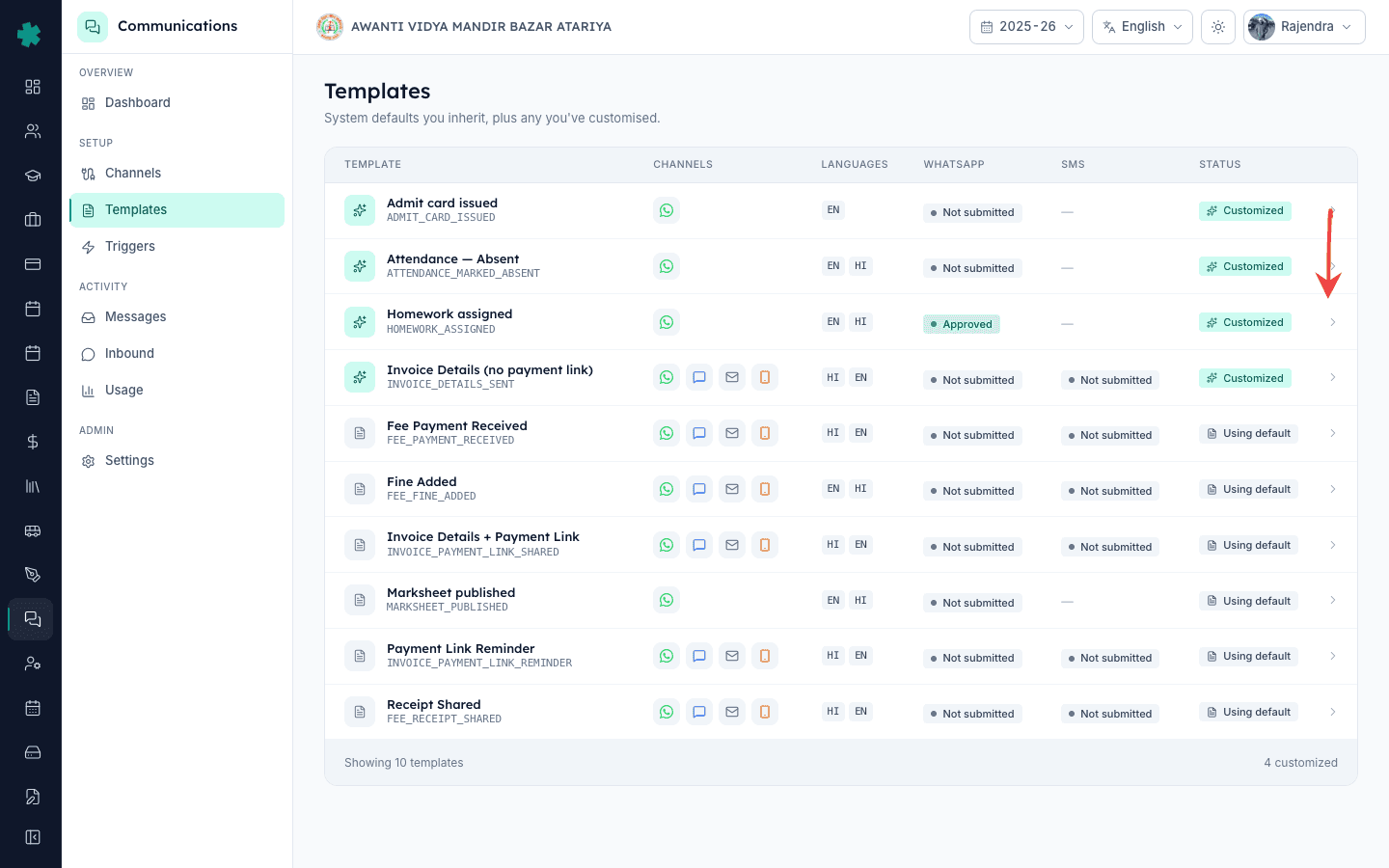The height and width of the screenshot is (868, 1389).
Task: Click Customized badge on Admit card issued row
Action: pos(1245,210)
